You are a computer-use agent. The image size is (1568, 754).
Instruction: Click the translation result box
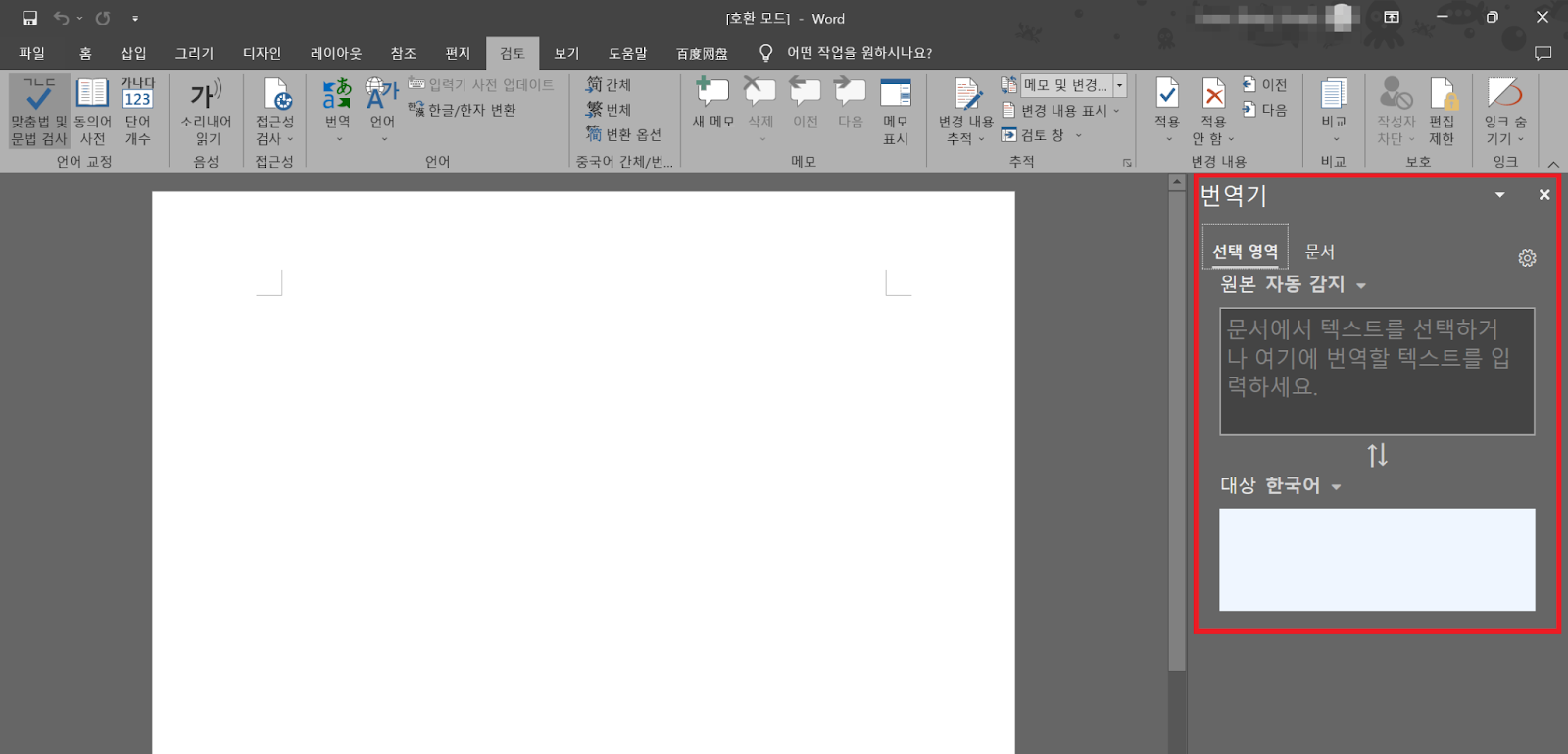coord(1377,559)
